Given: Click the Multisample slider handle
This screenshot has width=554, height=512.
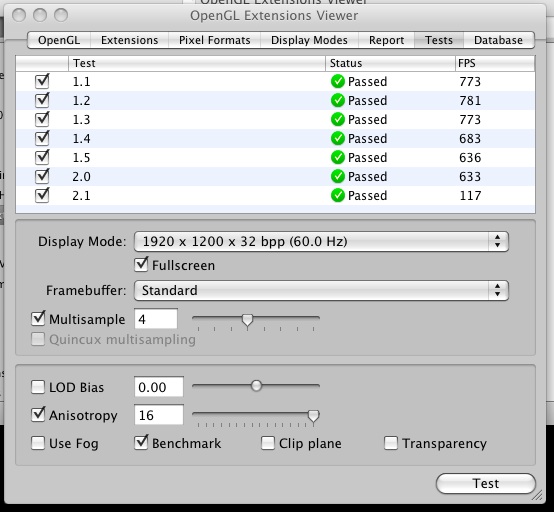Looking at the screenshot, I should point(247,321).
